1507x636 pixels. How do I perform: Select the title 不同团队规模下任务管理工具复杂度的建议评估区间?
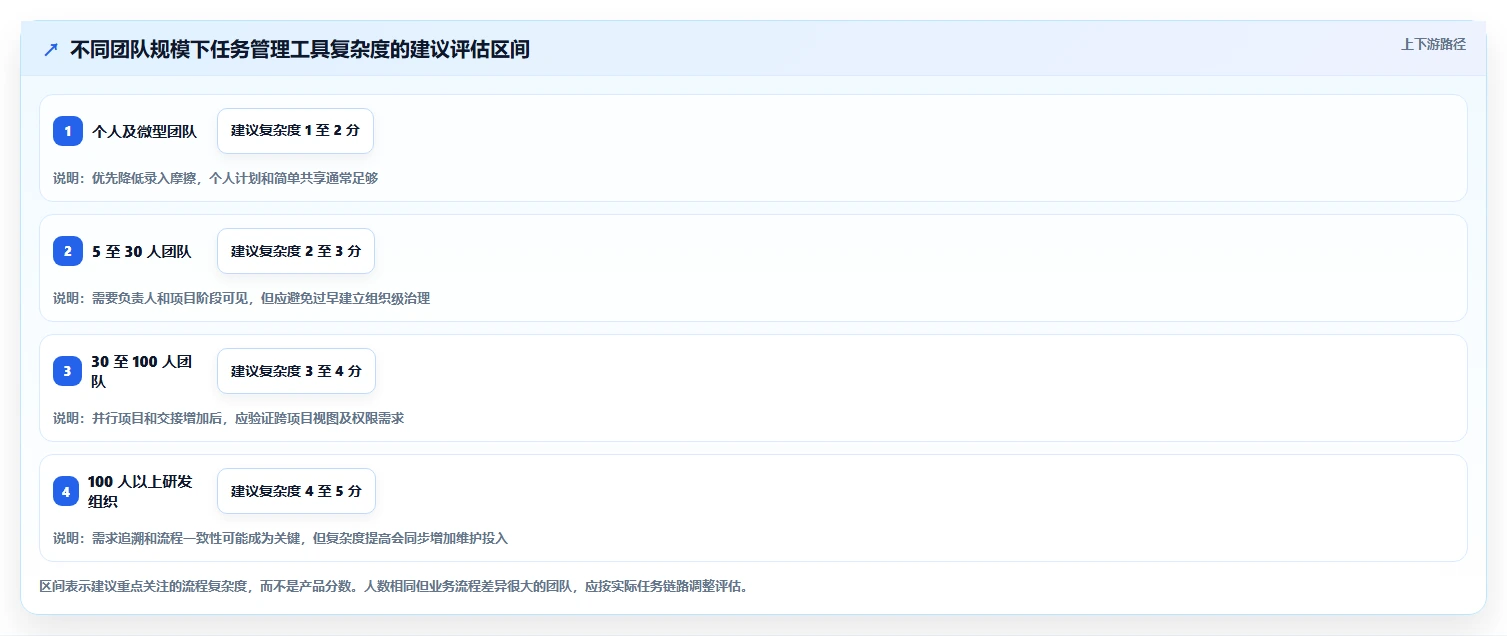pos(300,49)
